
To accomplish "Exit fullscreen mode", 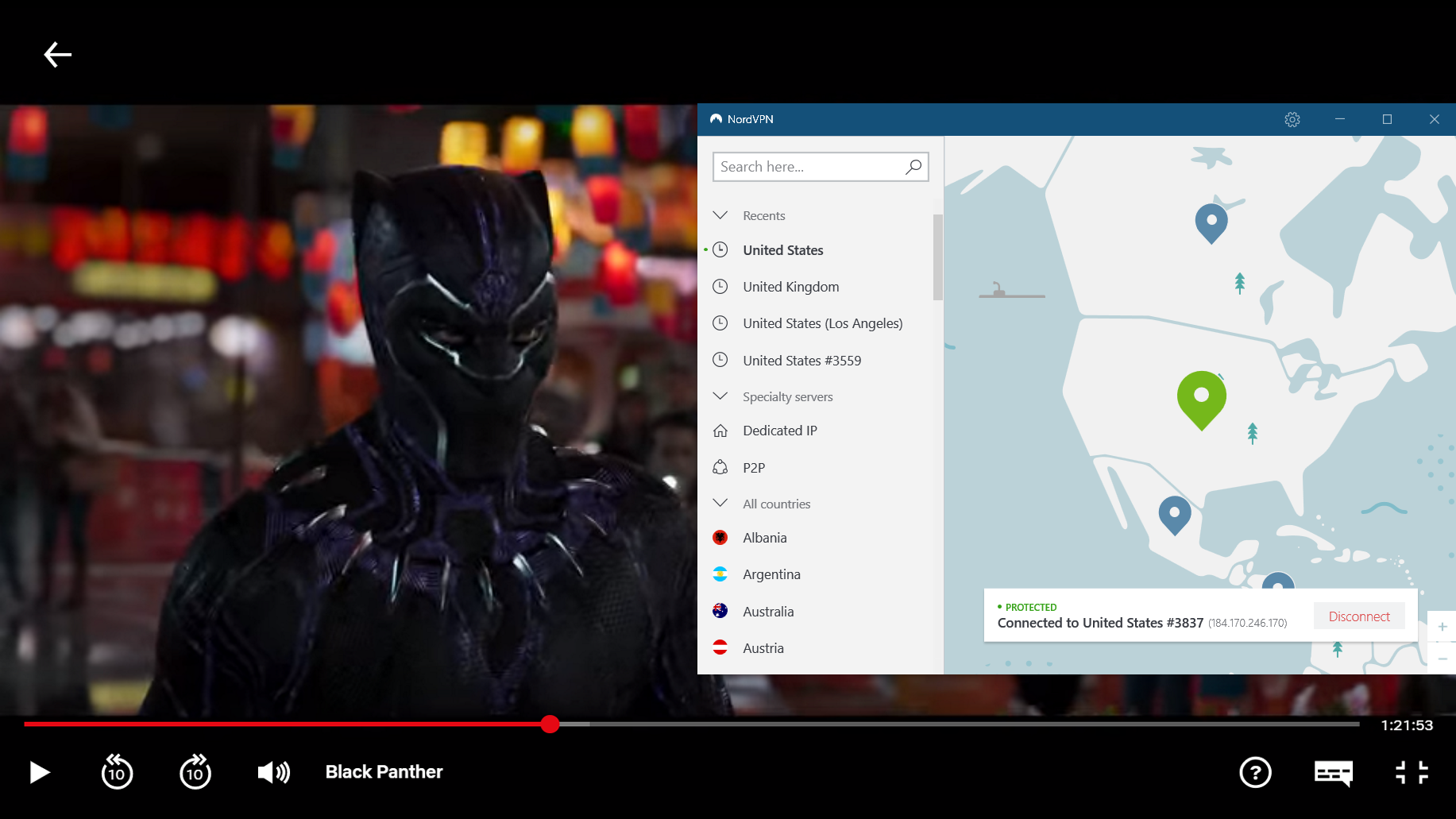I will coord(1412,772).
